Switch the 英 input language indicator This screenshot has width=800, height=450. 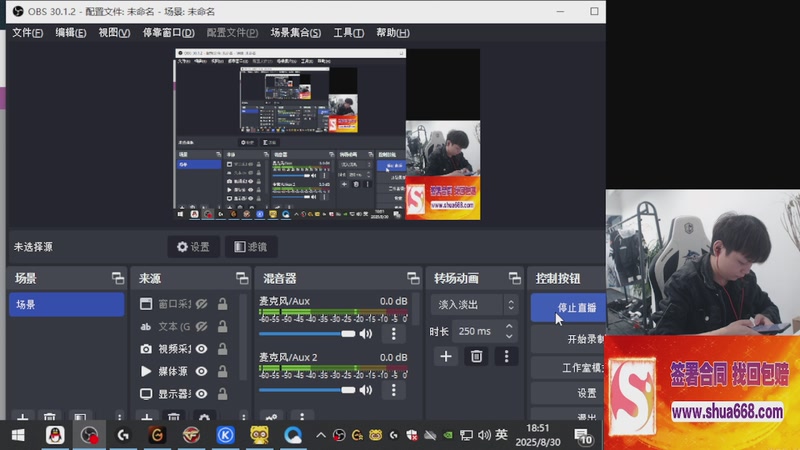pos(501,435)
